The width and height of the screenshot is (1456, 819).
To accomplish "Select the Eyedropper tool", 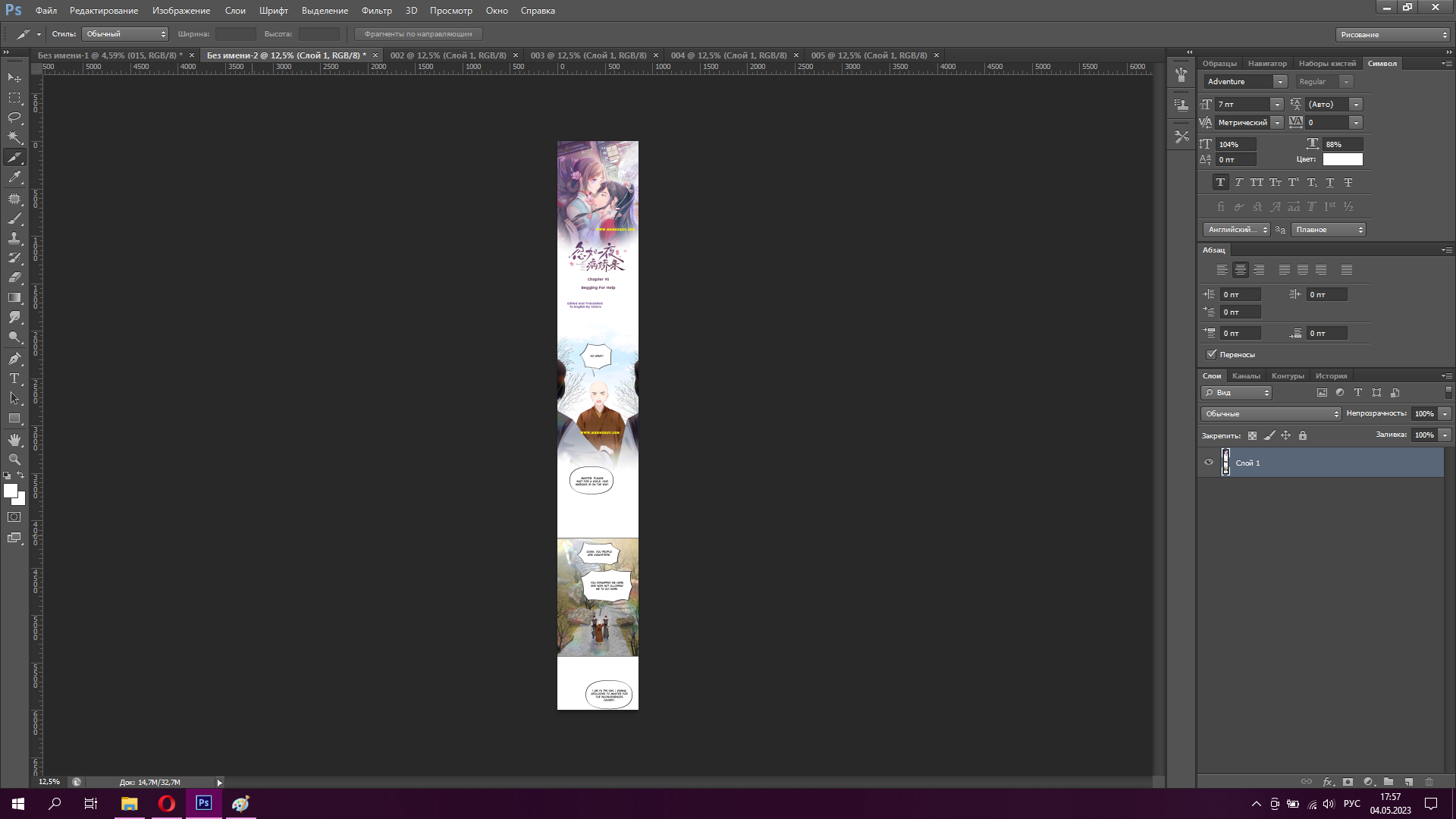I will click(x=14, y=177).
